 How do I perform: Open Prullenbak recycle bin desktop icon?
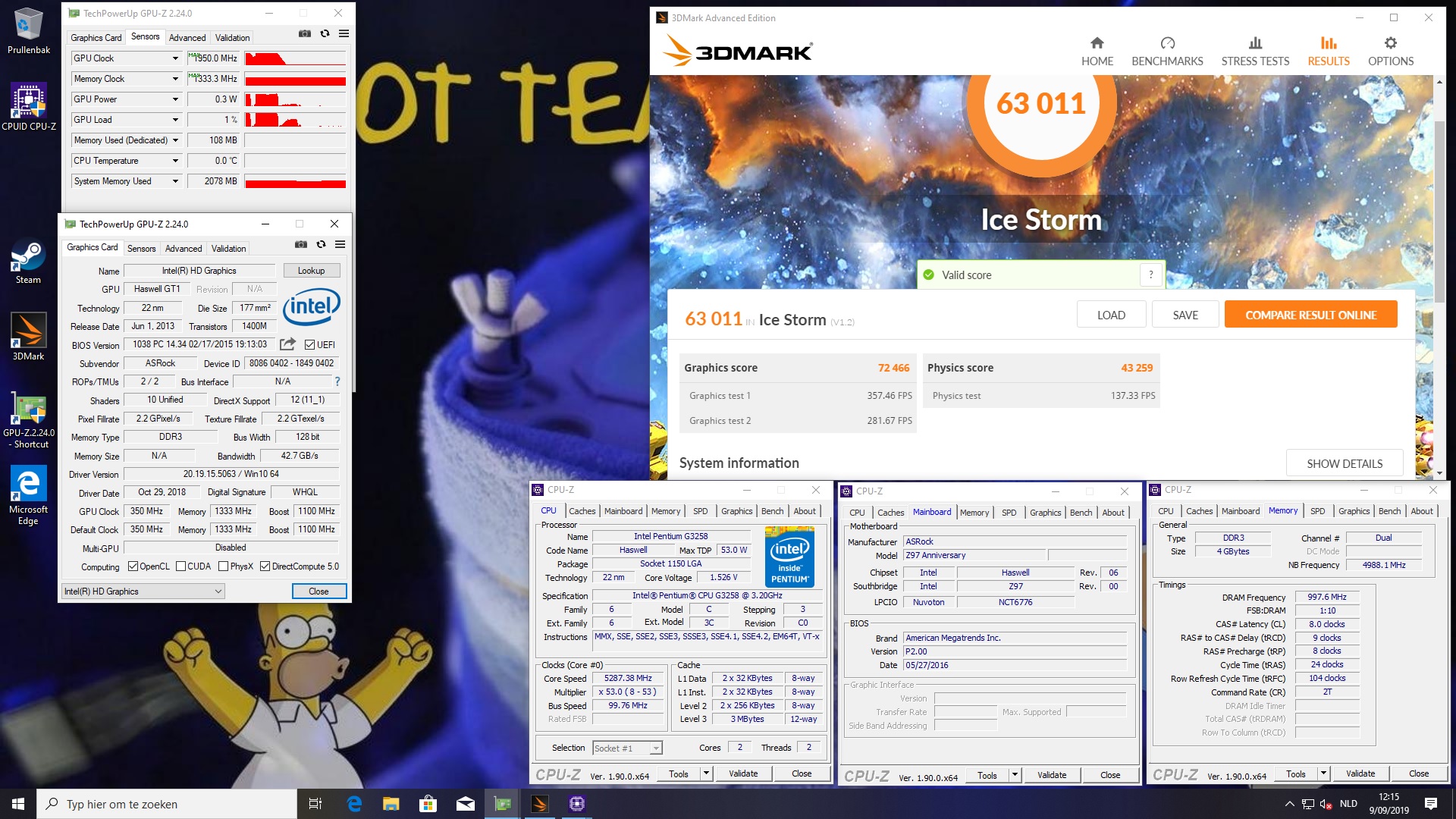[x=29, y=32]
